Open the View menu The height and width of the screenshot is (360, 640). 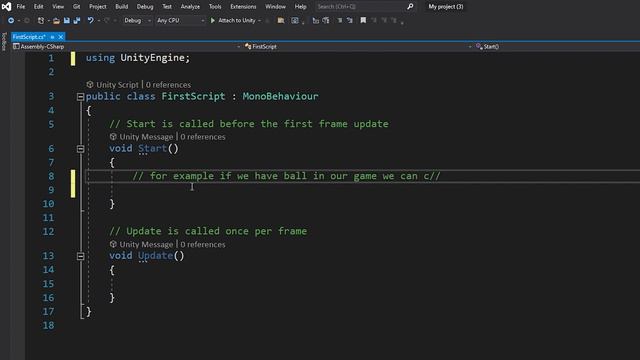pyautogui.click(x=58, y=7)
